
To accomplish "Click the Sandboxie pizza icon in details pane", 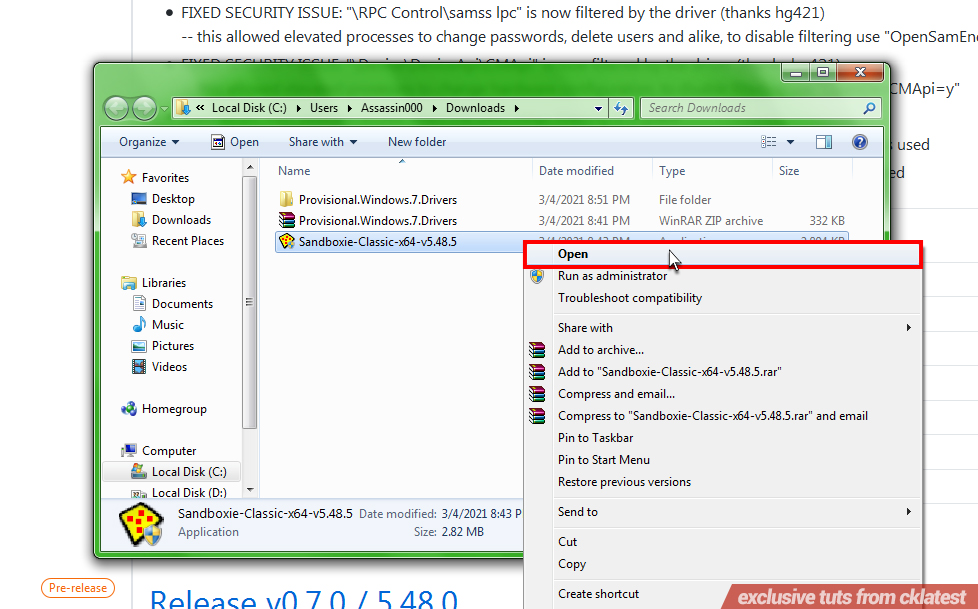I will [142, 522].
